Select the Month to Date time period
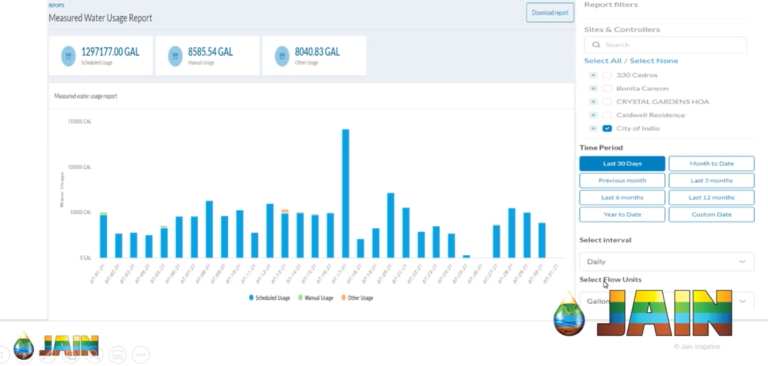The width and height of the screenshot is (768, 366). coord(711,164)
